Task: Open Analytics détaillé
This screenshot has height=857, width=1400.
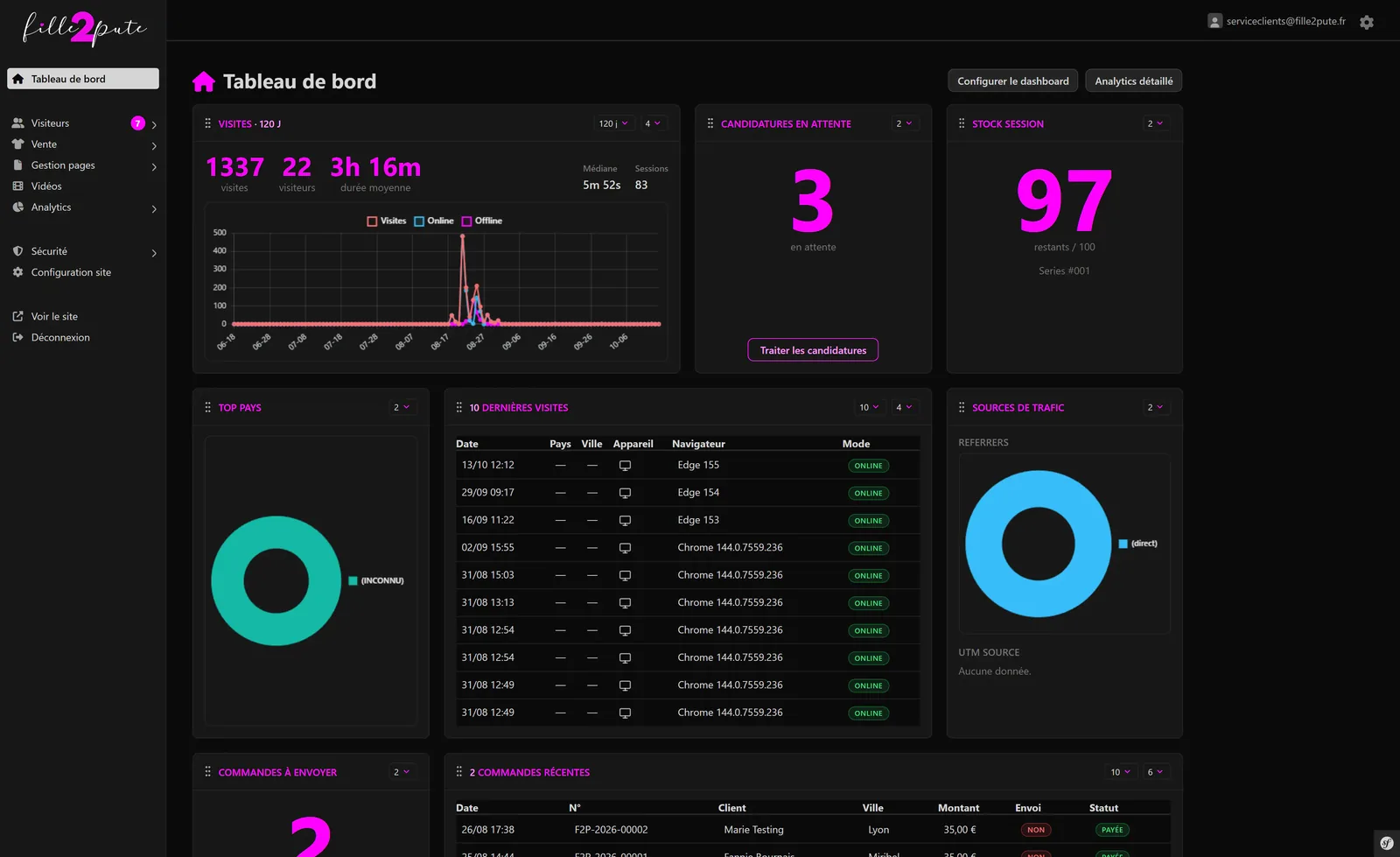Action: pos(1134,81)
